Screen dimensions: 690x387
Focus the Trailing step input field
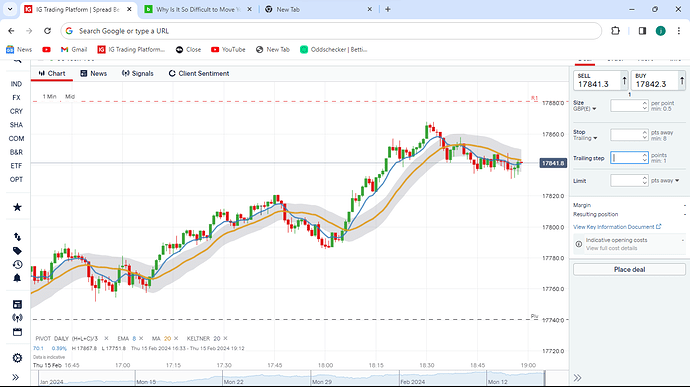[629, 158]
